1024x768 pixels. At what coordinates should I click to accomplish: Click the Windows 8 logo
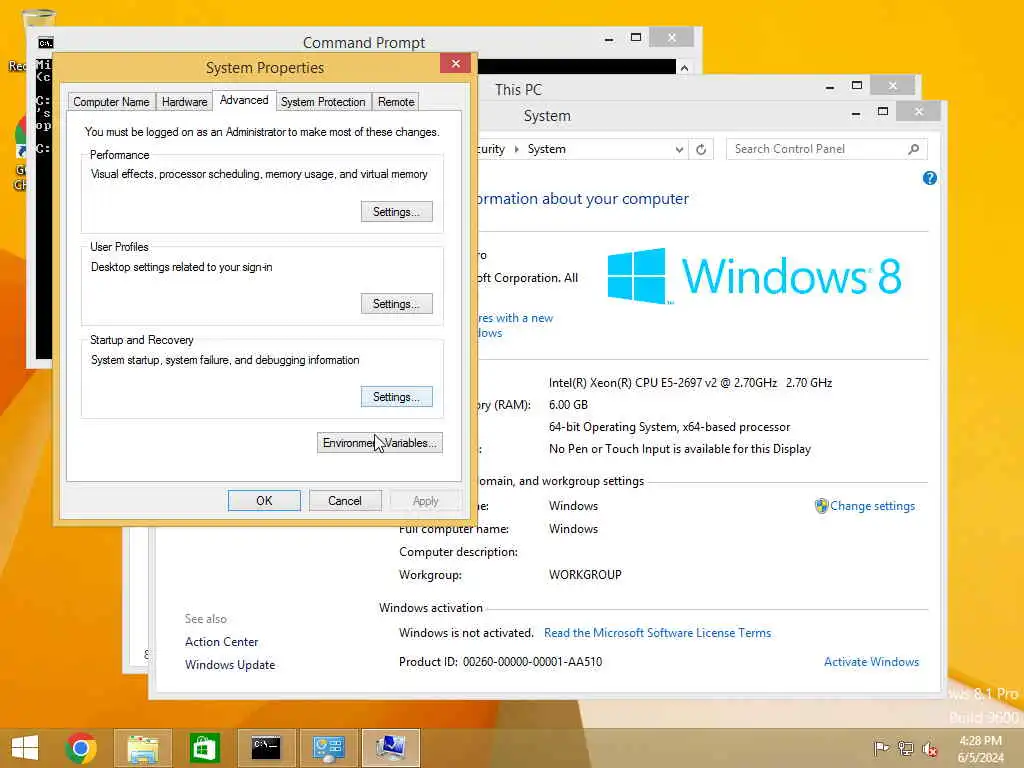coord(754,276)
